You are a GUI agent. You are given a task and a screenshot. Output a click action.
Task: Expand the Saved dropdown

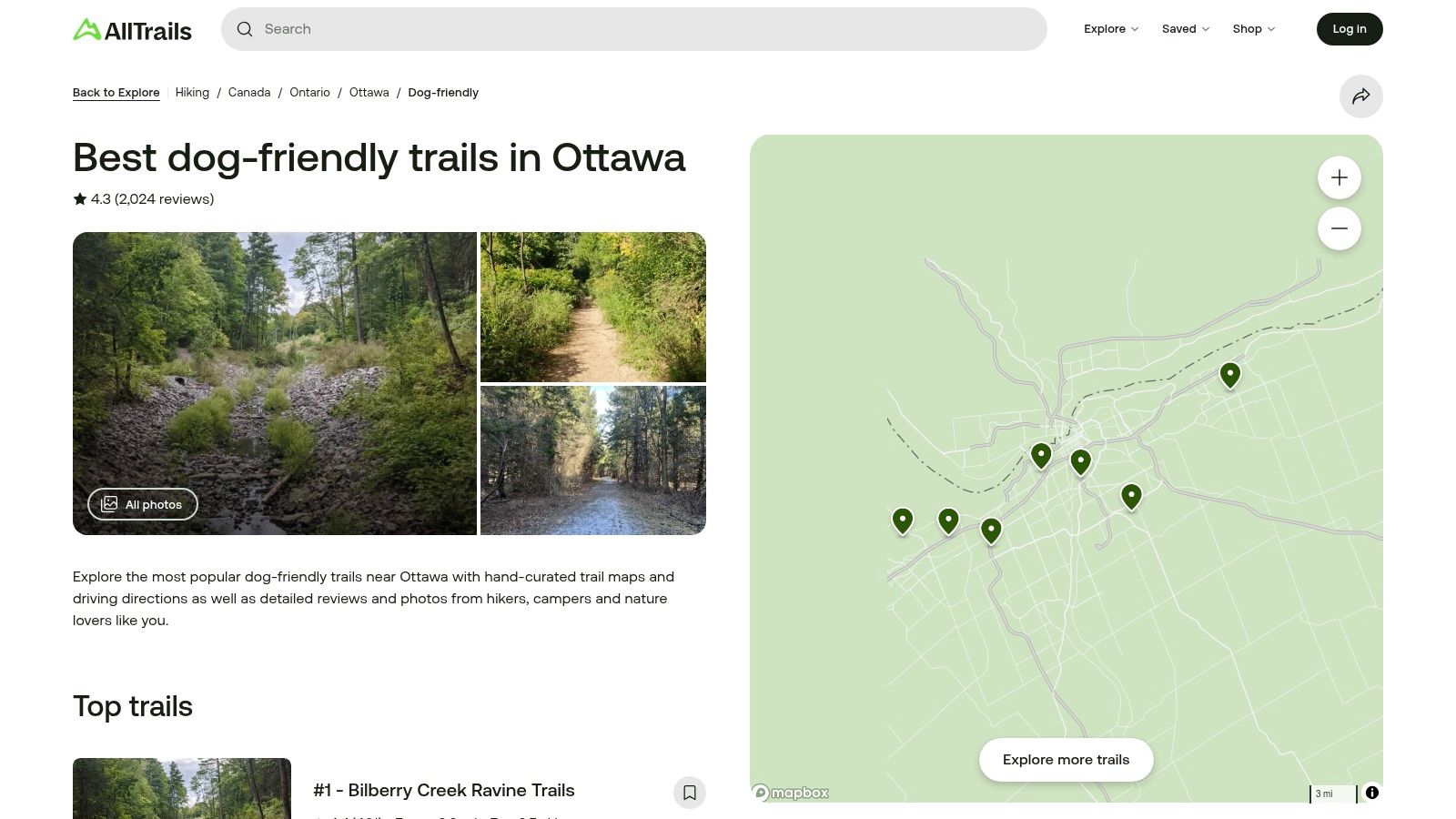pos(1185,29)
